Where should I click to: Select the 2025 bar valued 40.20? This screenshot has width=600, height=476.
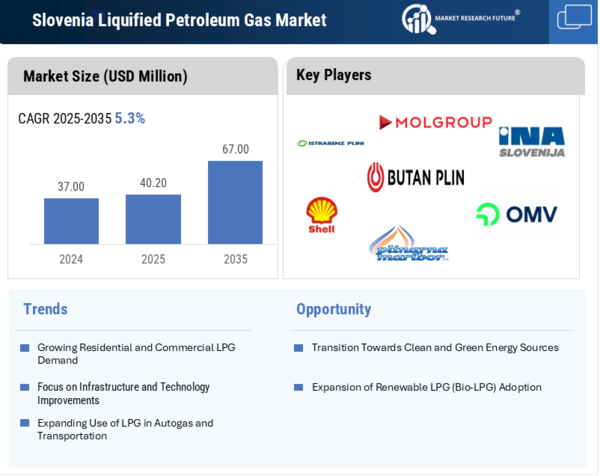[x=153, y=219]
